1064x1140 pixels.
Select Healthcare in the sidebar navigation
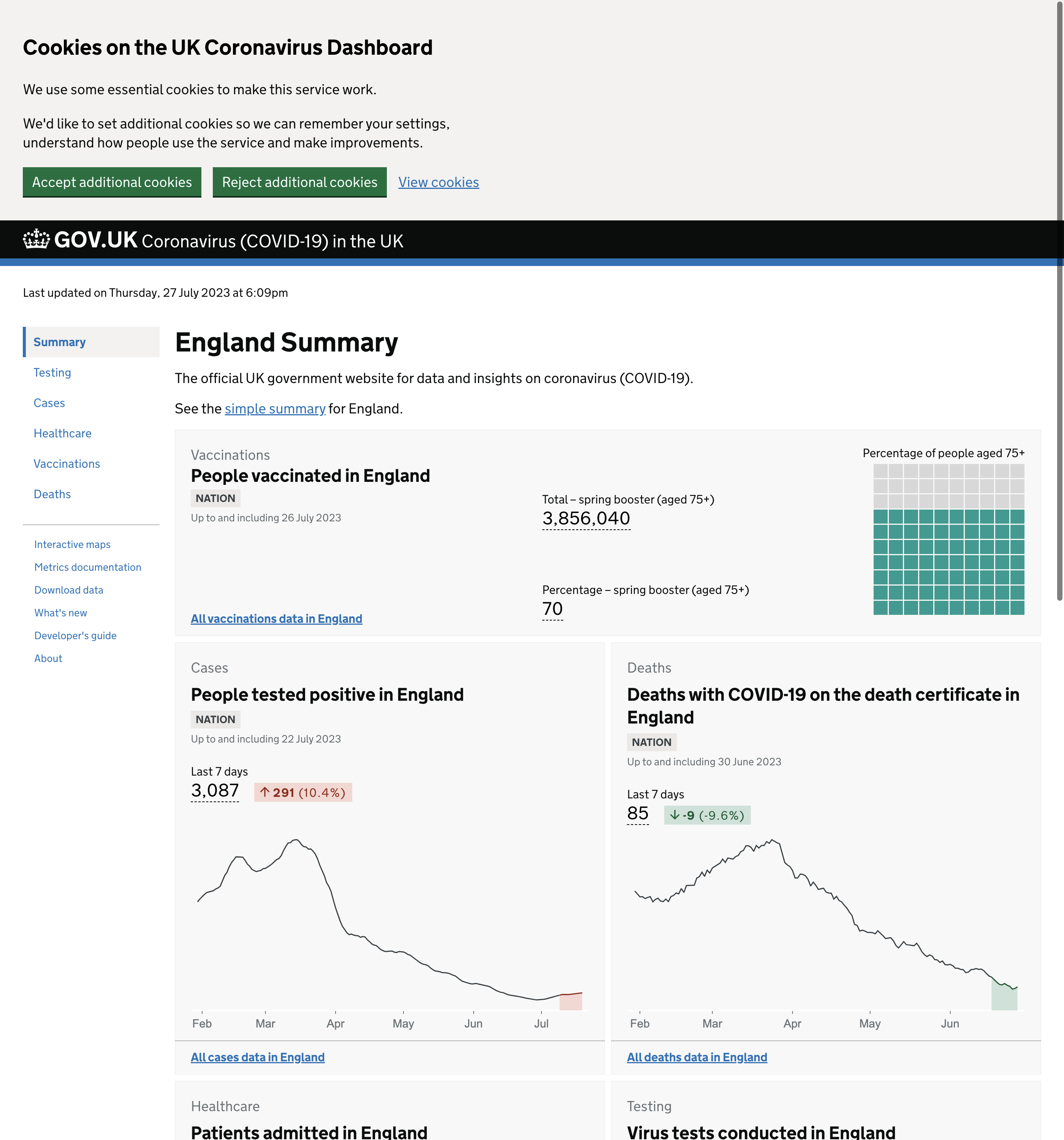63,434
